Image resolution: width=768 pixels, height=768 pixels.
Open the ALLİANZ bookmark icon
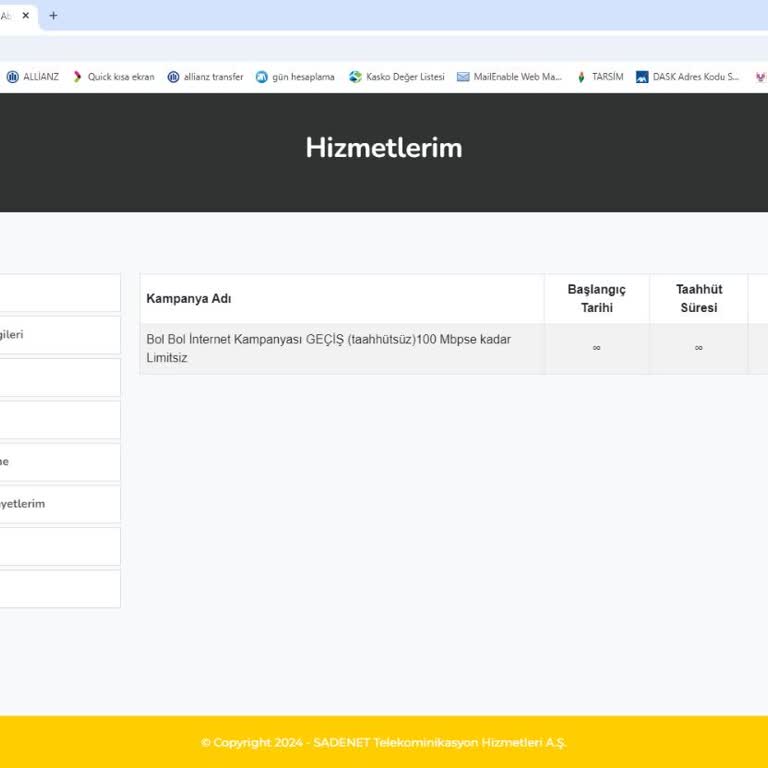(13, 77)
